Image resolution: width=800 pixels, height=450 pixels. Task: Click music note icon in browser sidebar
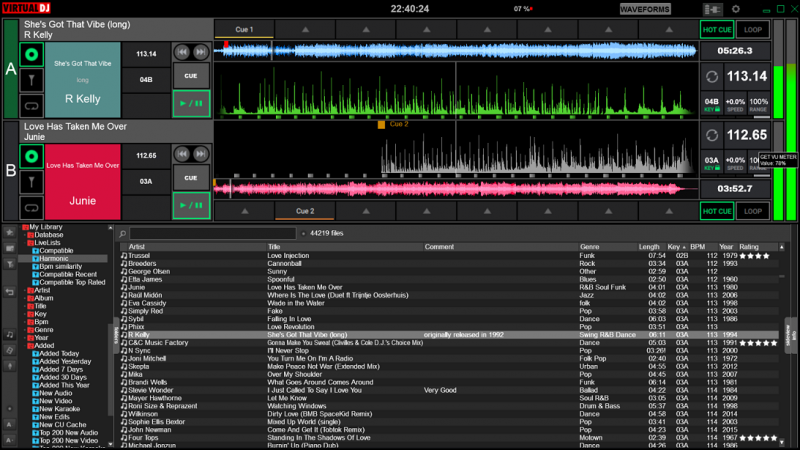click(x=9, y=335)
